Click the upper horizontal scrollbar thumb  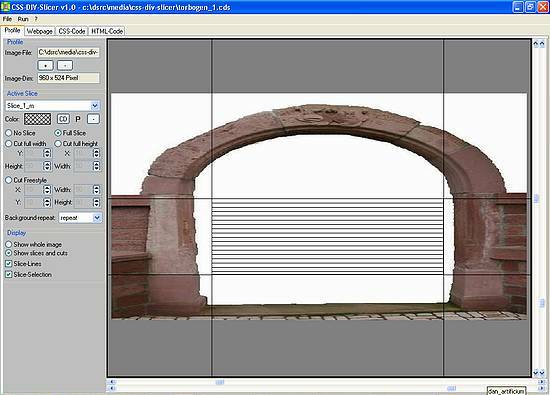(x=220, y=382)
